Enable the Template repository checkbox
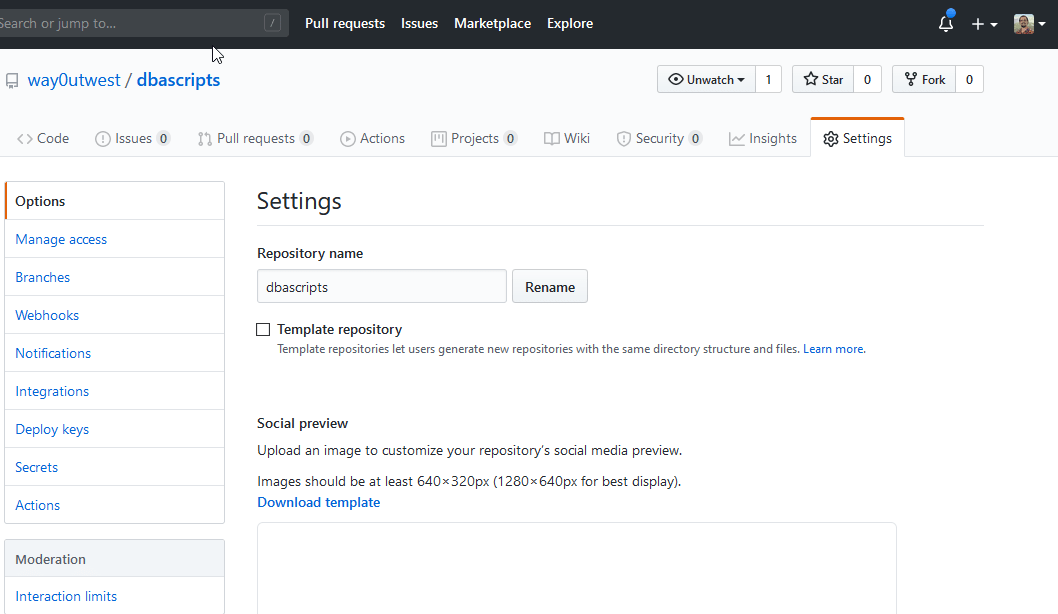Image resolution: width=1058 pixels, height=614 pixels. [x=263, y=329]
